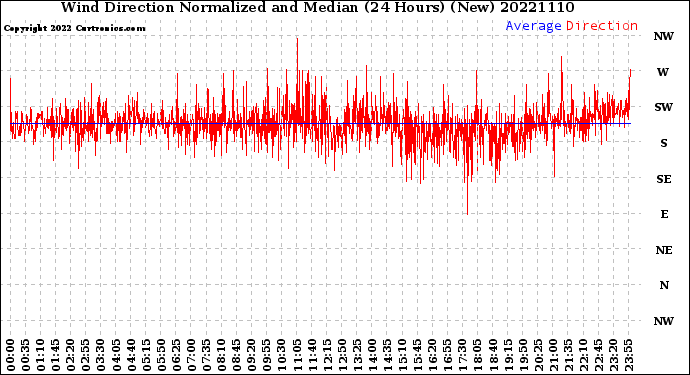The height and width of the screenshot is (375, 690).
Task: Click the 'N' axis label
Action: point(664,286)
